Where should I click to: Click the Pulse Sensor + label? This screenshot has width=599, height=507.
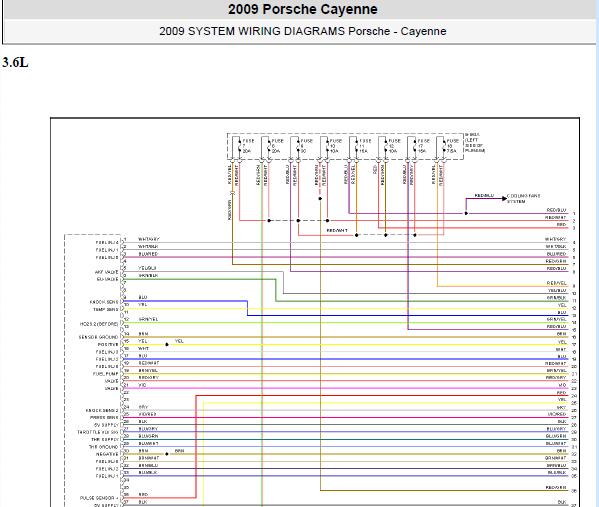(x=99, y=498)
